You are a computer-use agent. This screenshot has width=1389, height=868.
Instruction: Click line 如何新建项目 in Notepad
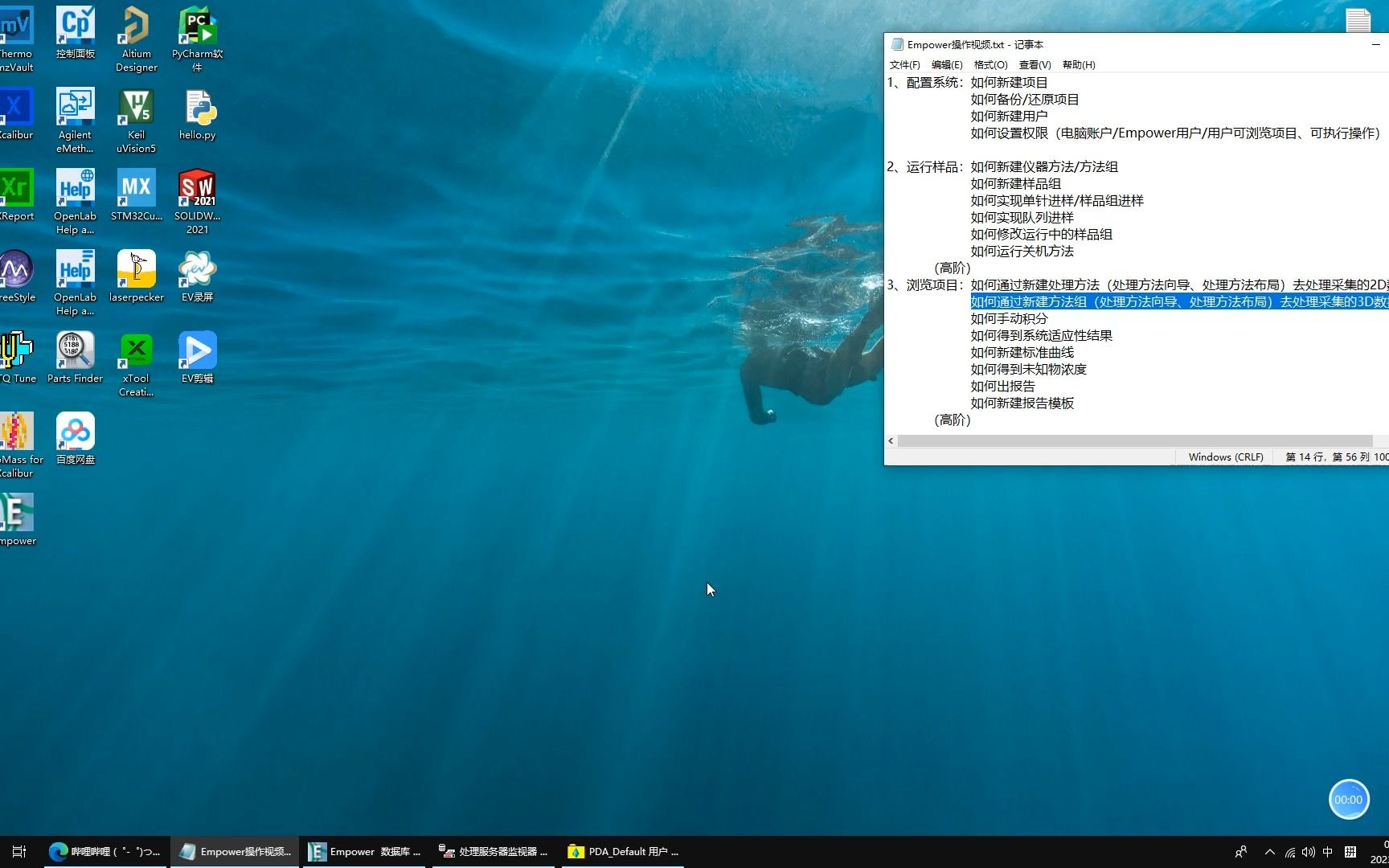click(x=1009, y=82)
